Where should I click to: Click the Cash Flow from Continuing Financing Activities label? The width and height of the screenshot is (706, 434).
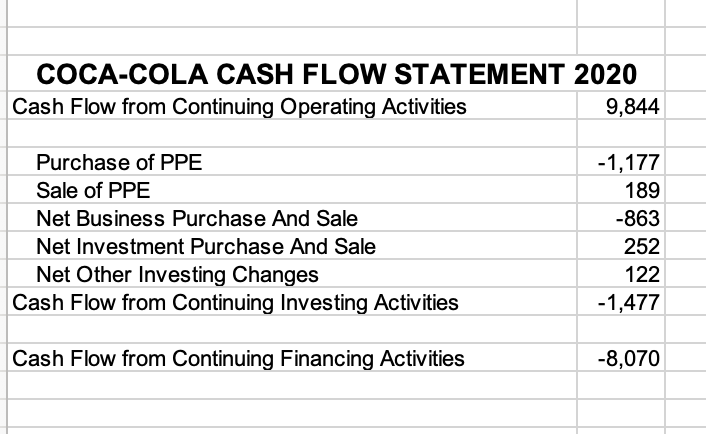click(x=238, y=358)
